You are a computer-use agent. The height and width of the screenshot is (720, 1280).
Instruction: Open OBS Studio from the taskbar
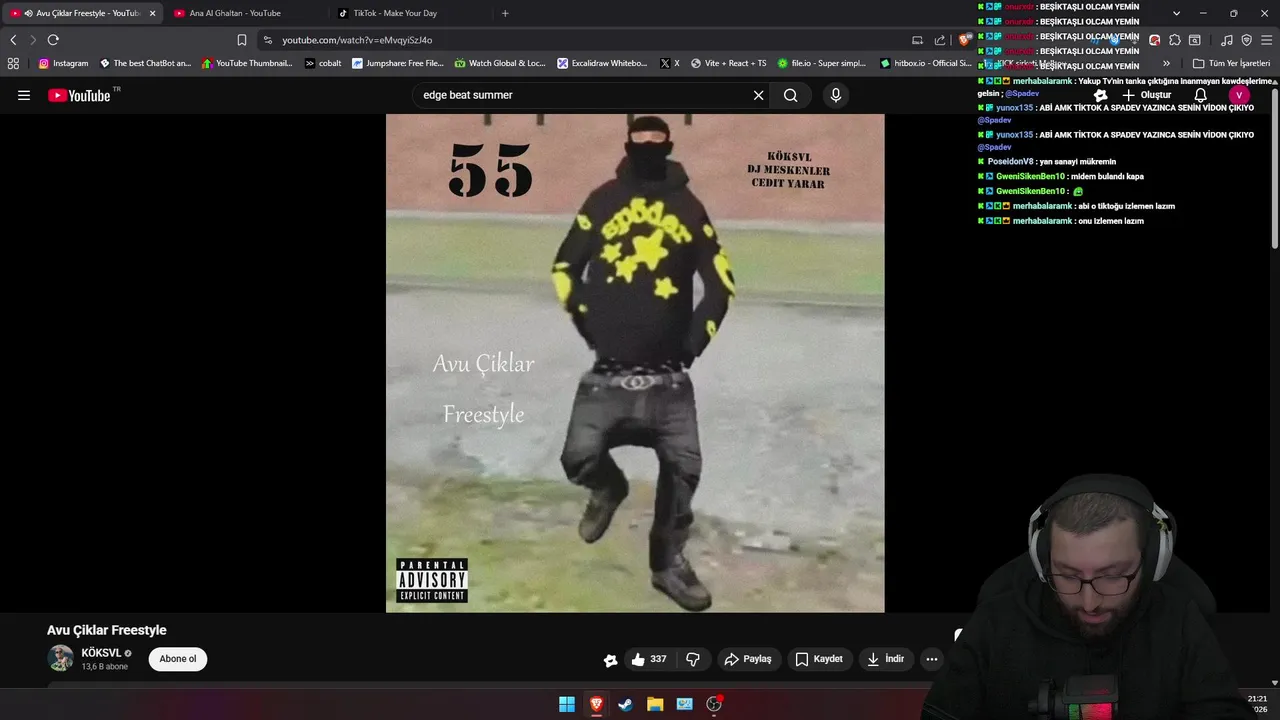click(x=714, y=704)
